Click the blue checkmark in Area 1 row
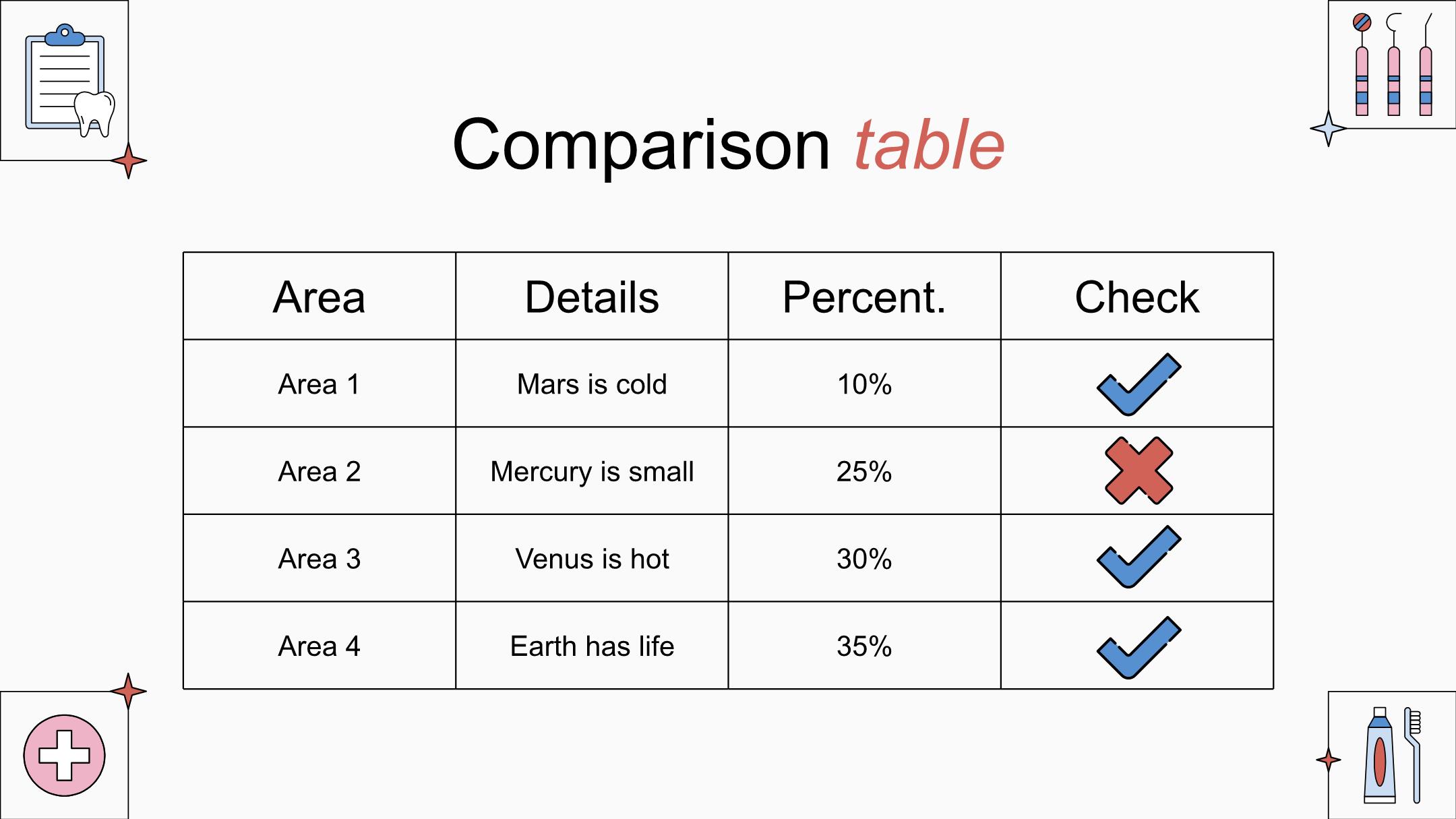 (x=1138, y=384)
